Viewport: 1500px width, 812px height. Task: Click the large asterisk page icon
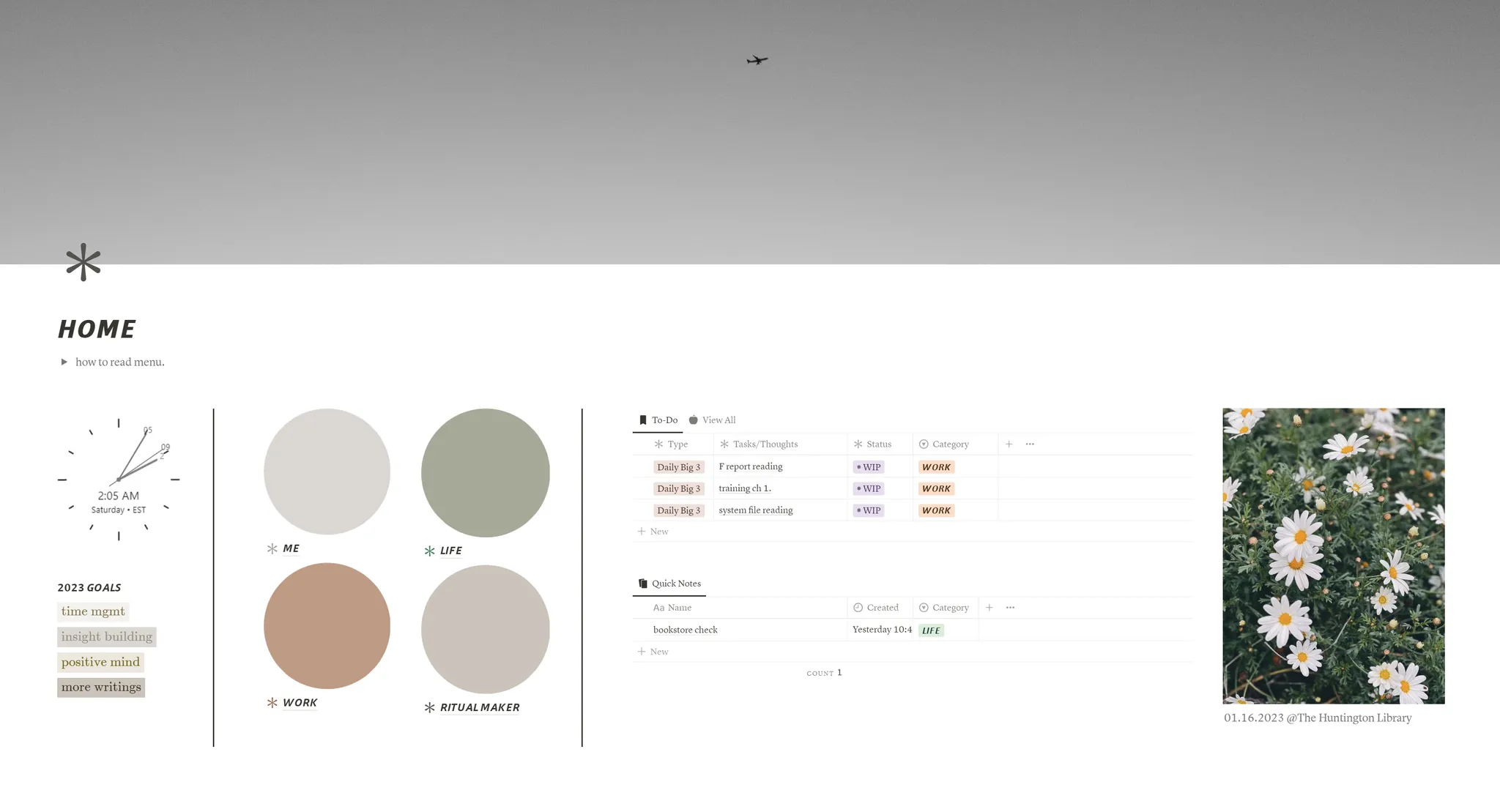pos(83,262)
